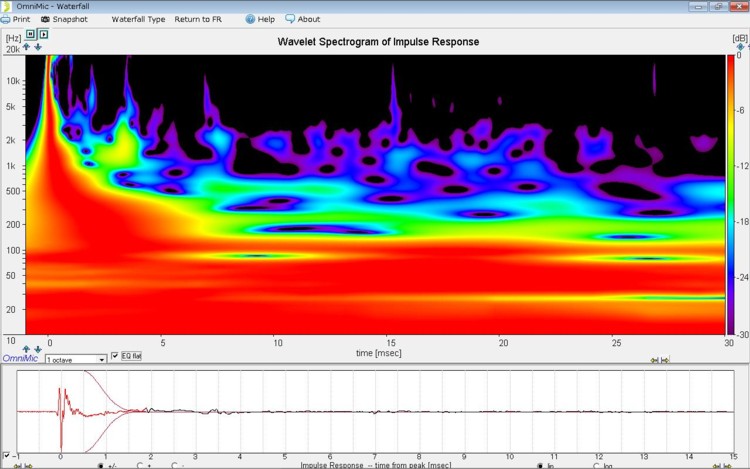750x469 pixels.
Task: Select the log scale radio button
Action: (x=596, y=465)
